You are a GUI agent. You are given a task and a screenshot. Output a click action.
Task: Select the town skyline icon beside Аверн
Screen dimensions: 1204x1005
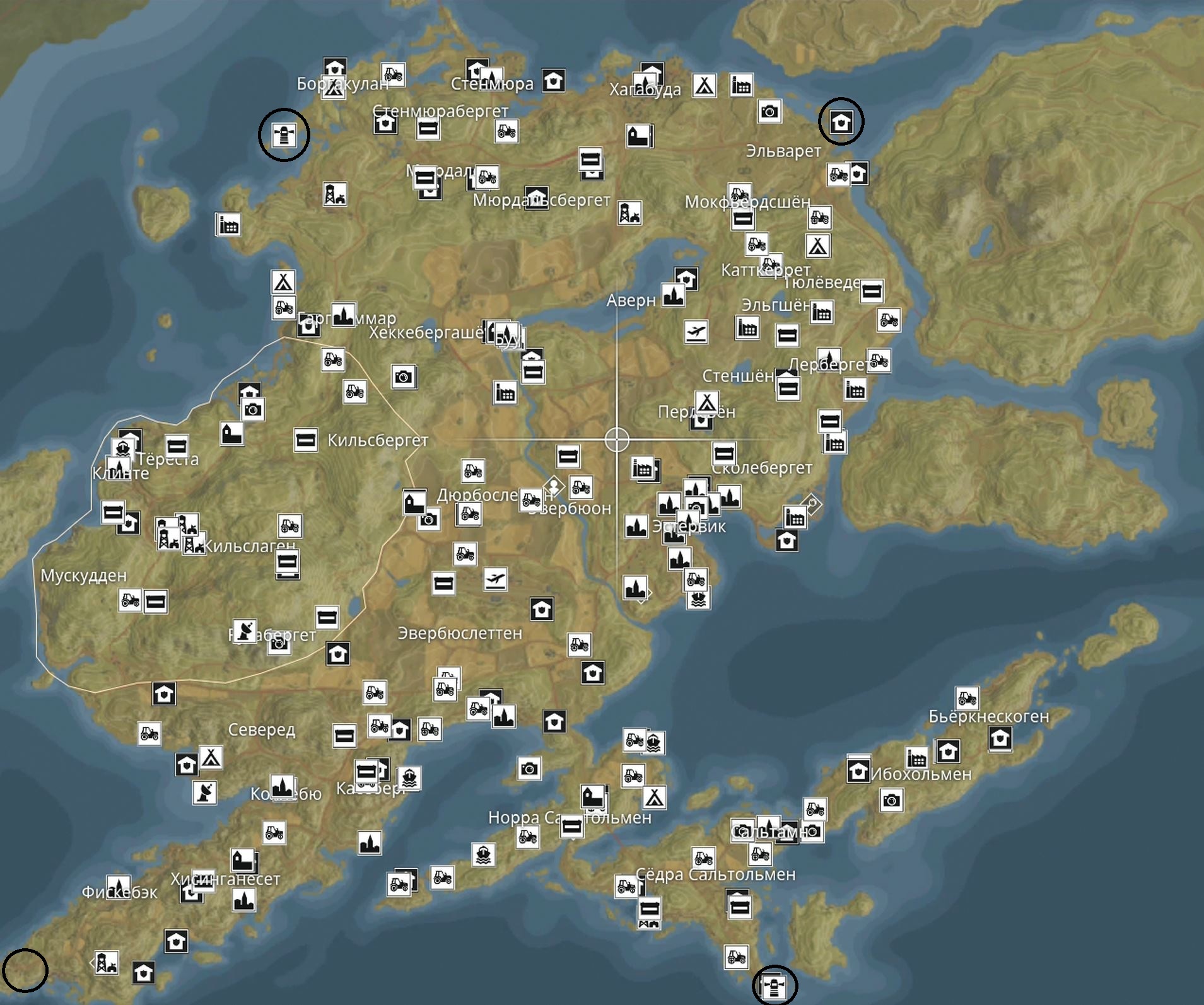(x=673, y=294)
